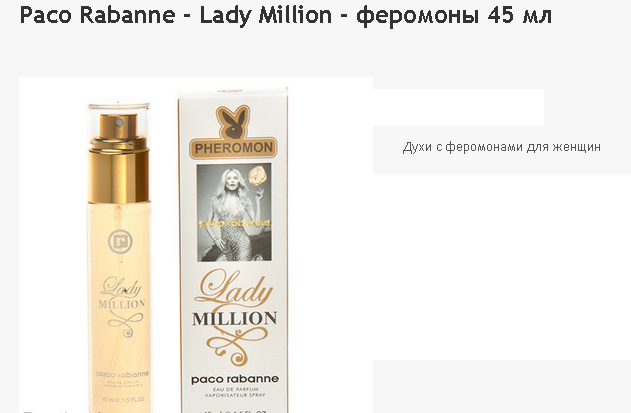Click the gold swirl ornament on the bottle
Screen dimensions: 631x413
click(x=126, y=324)
